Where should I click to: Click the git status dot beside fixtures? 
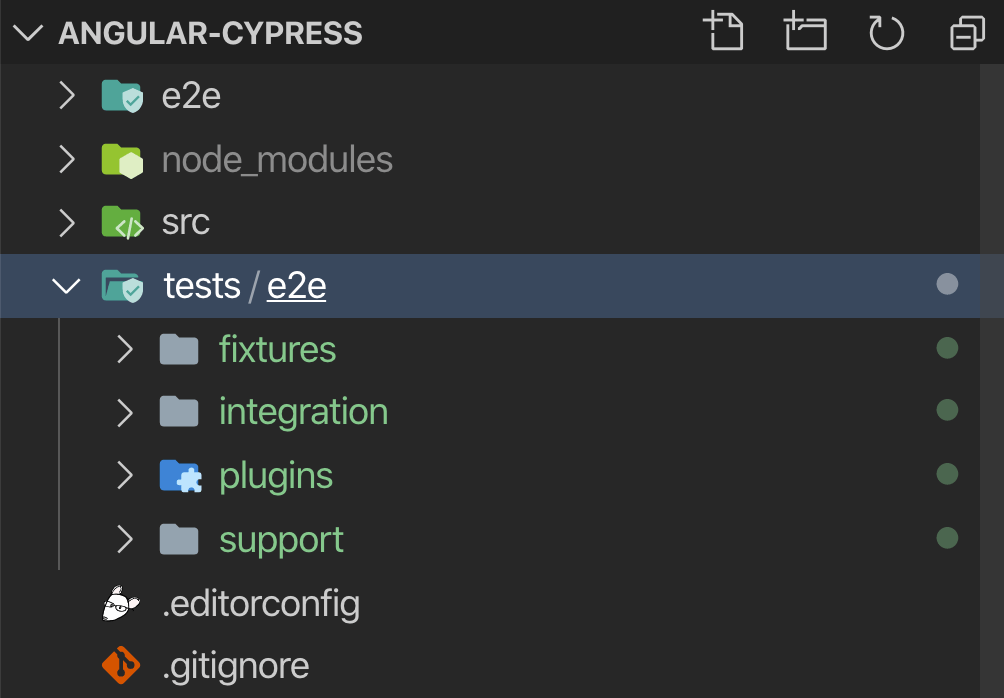946,348
